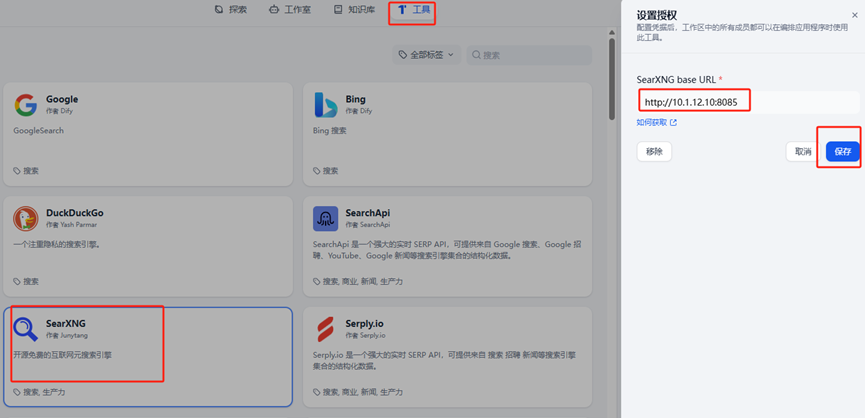Click the tools 搜索 search box

pos(529,55)
